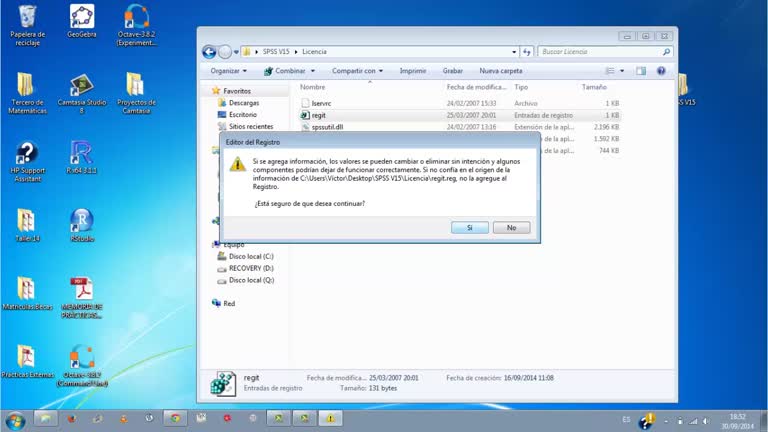768x432 pixels.
Task: Click the refresh button beside address bar
Action: pos(527,51)
